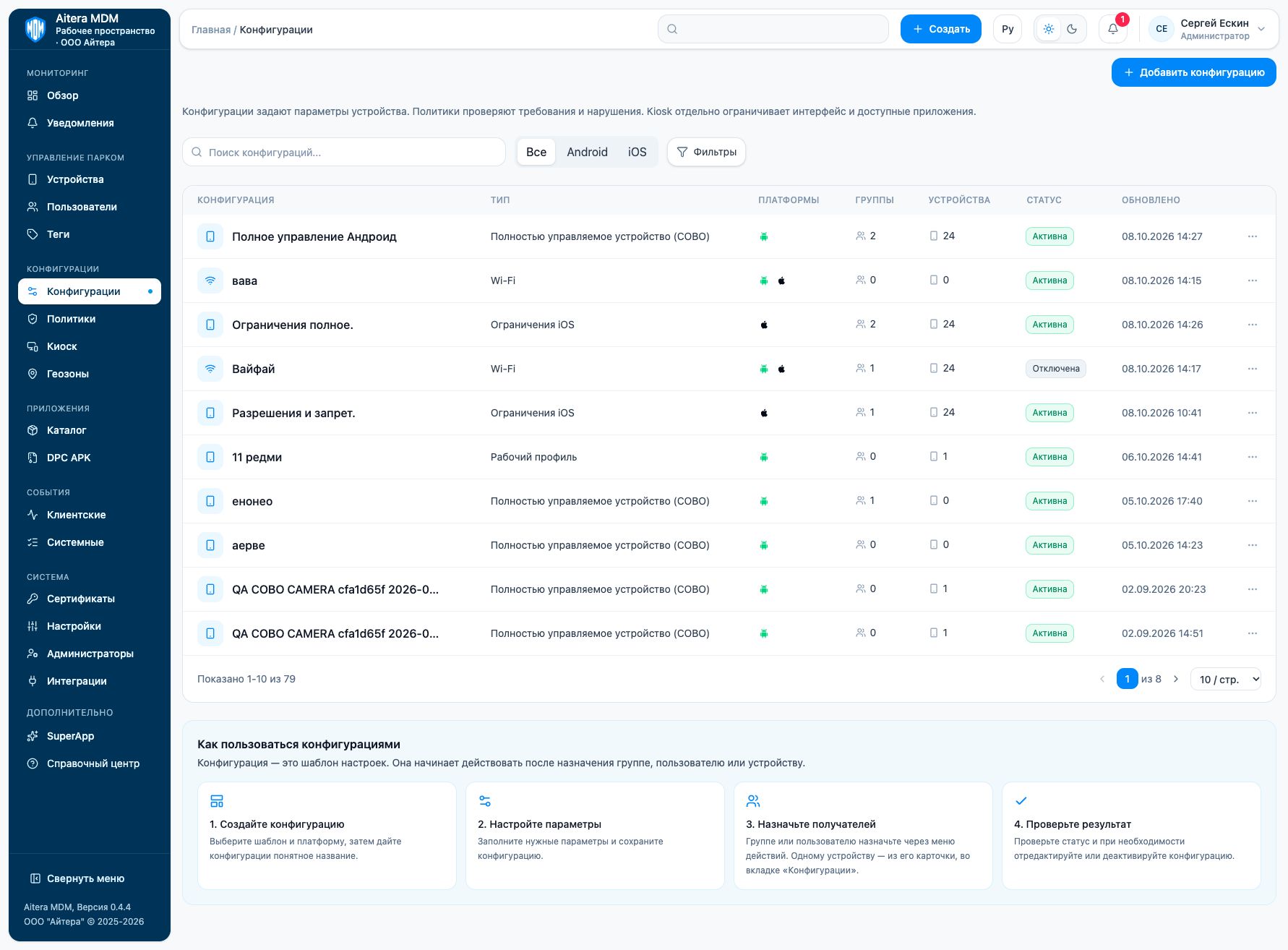Open Политики in sidebar
The height and width of the screenshot is (950, 1288).
click(90, 319)
